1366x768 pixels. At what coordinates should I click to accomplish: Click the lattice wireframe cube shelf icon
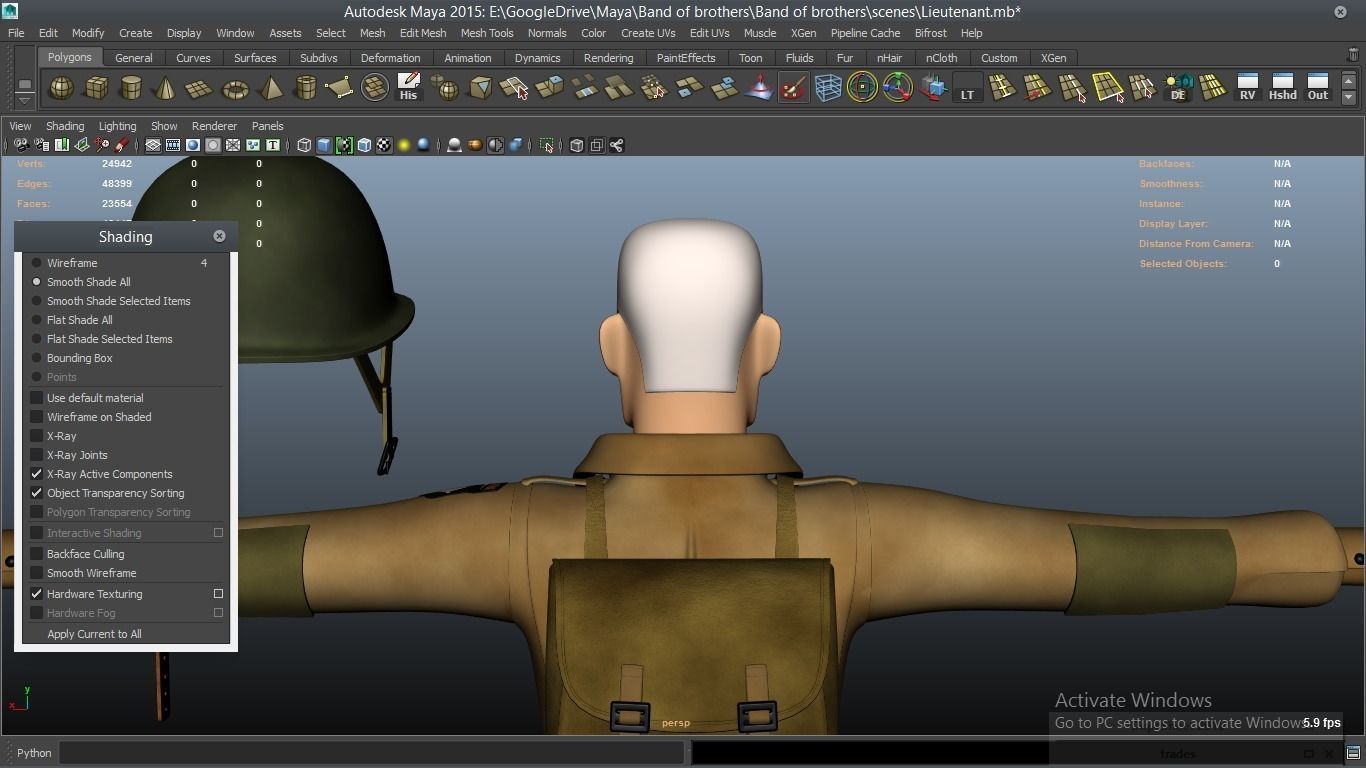(x=828, y=88)
